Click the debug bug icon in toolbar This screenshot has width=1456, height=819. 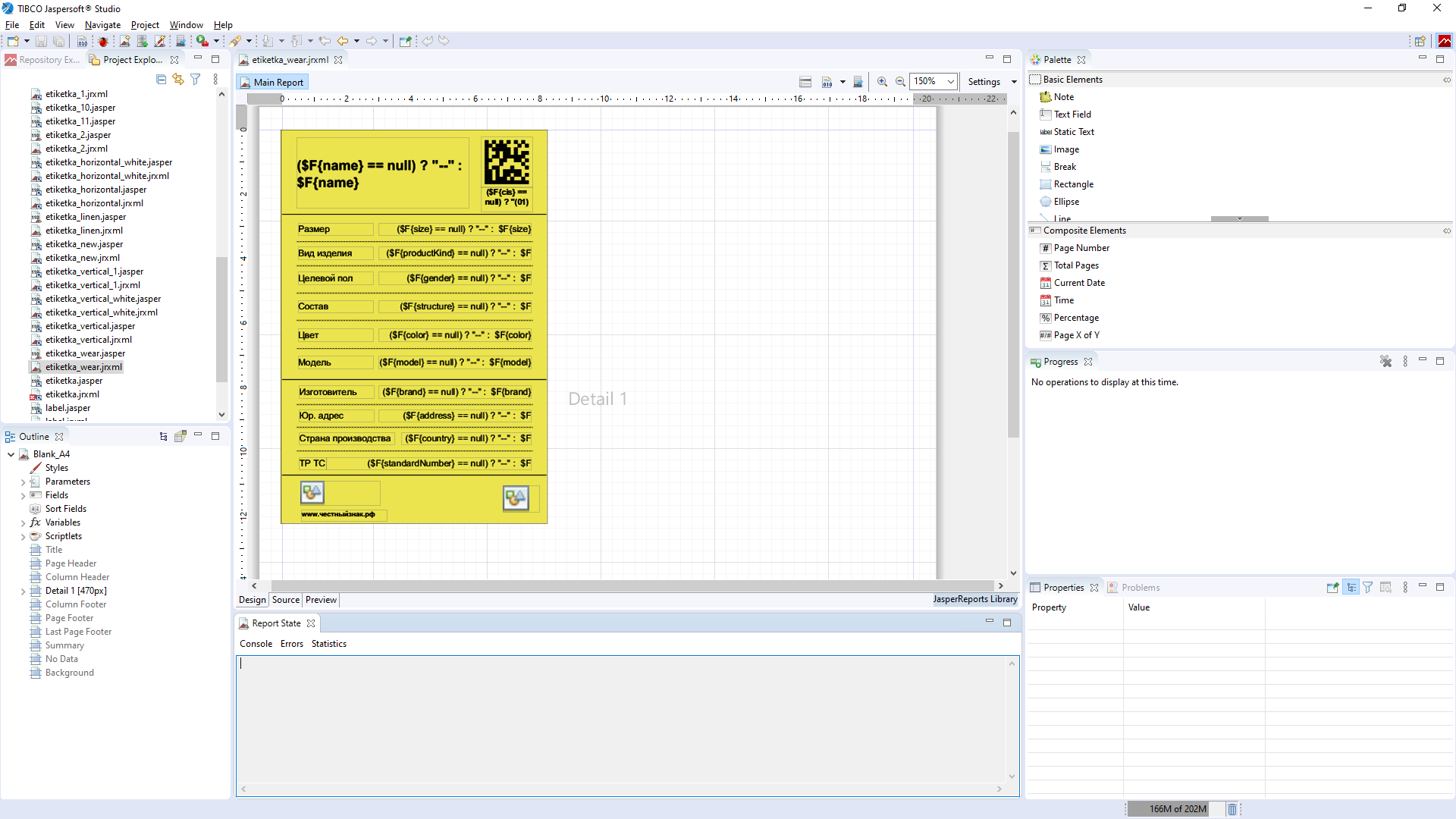click(x=103, y=41)
